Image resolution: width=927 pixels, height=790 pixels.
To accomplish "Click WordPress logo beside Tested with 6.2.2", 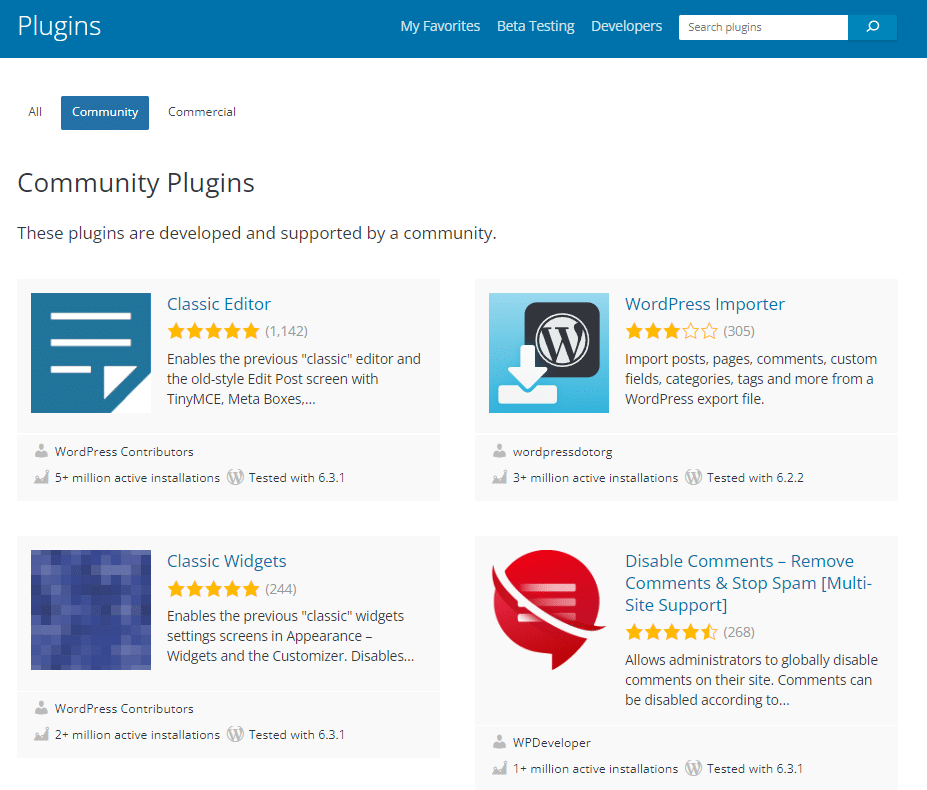I will tap(693, 477).
